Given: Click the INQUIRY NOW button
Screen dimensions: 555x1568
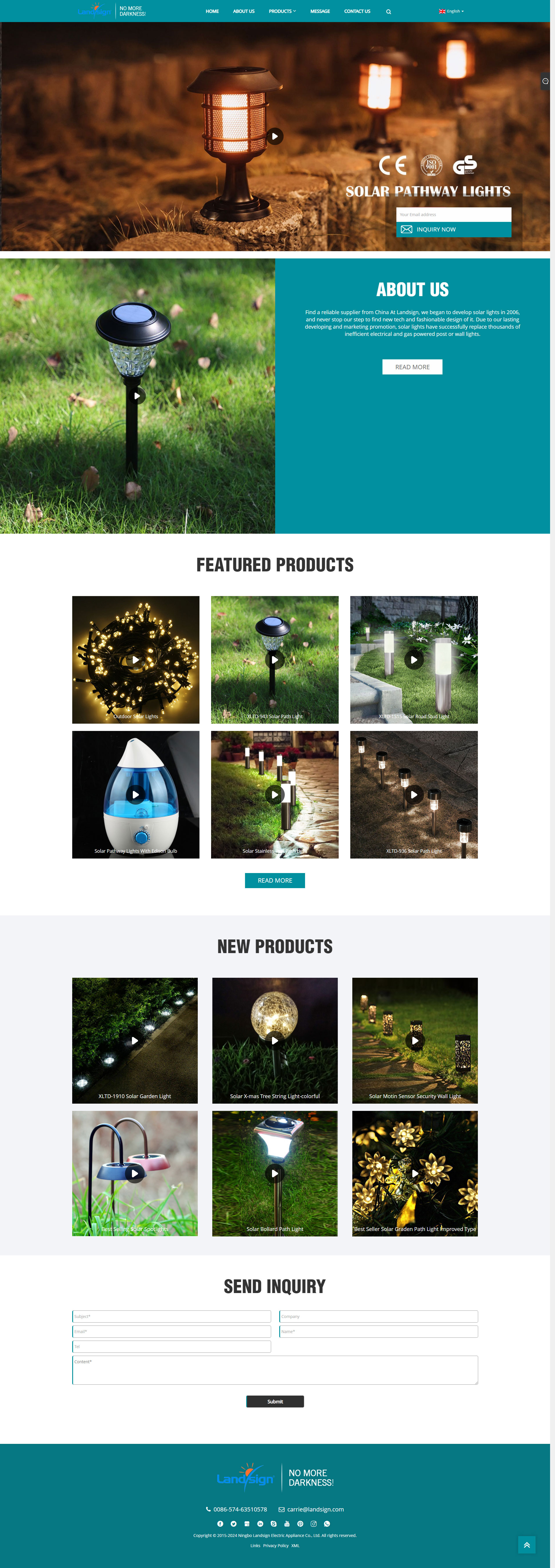Looking at the screenshot, I should 454,229.
